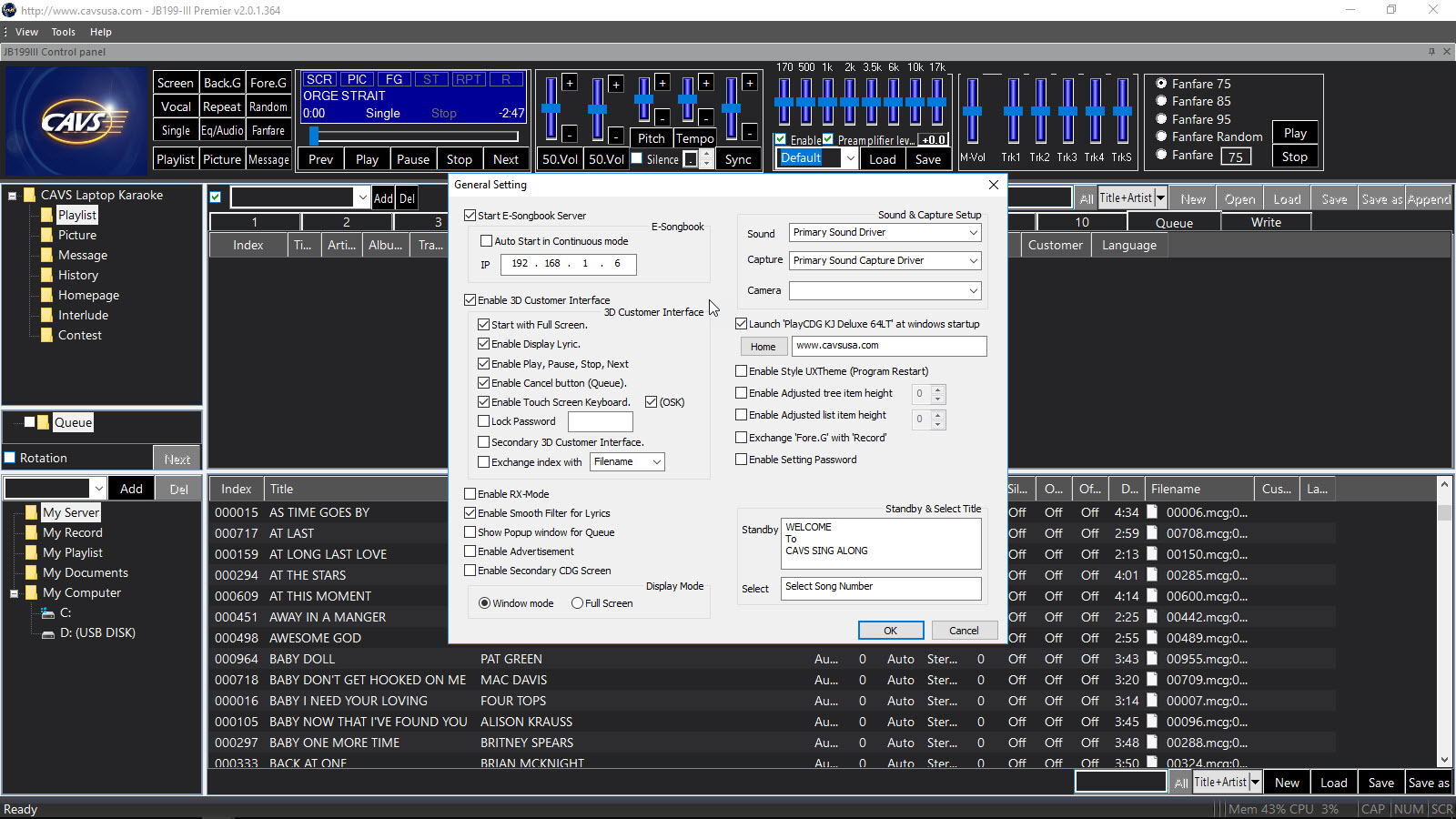1456x819 pixels.
Task: Click the My Computer folder icon
Action: 31,592
